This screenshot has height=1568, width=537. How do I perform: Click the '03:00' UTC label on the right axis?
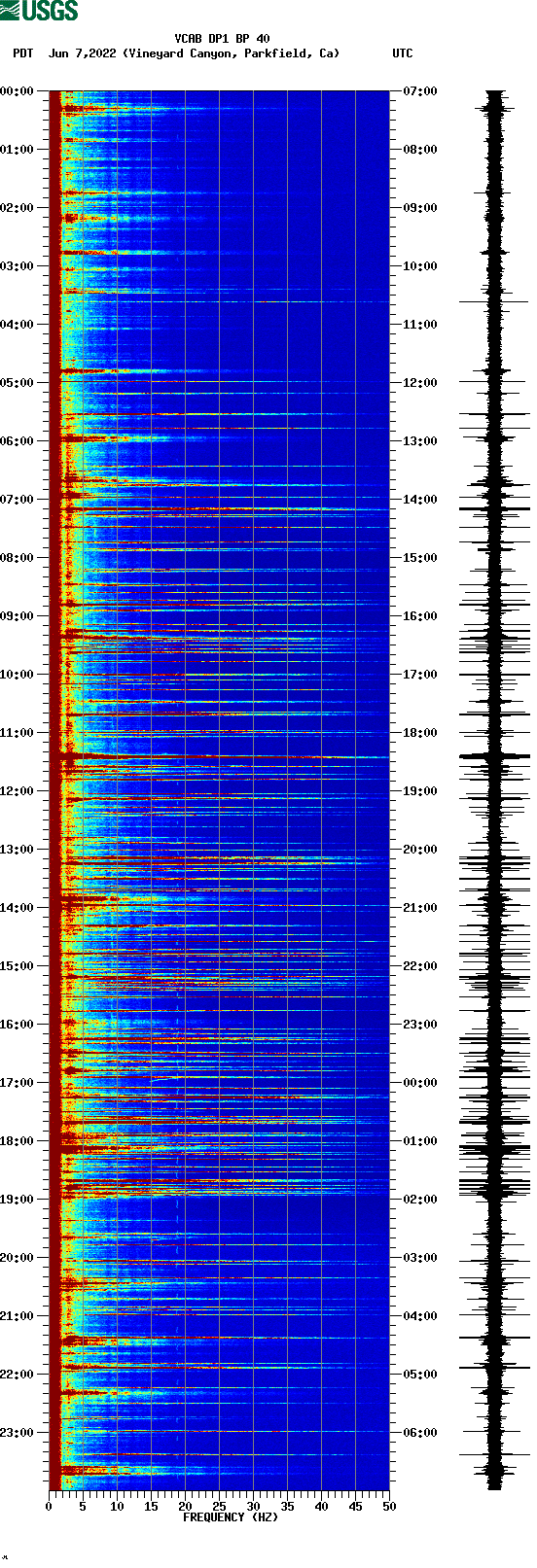click(x=420, y=1258)
